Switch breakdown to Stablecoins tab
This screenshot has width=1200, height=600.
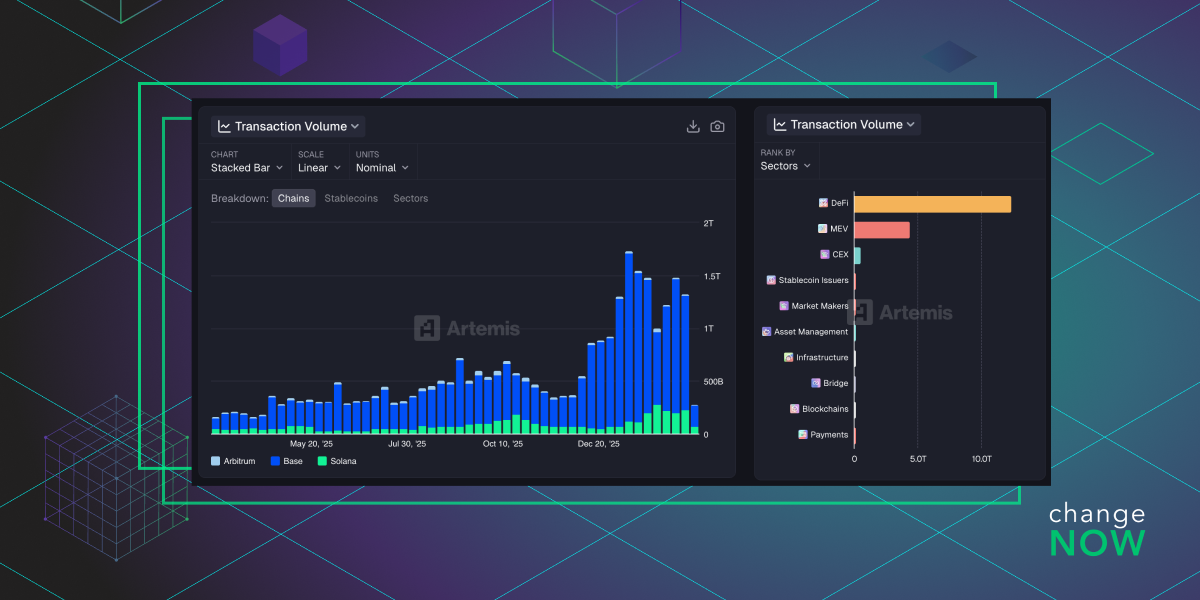pyautogui.click(x=351, y=198)
